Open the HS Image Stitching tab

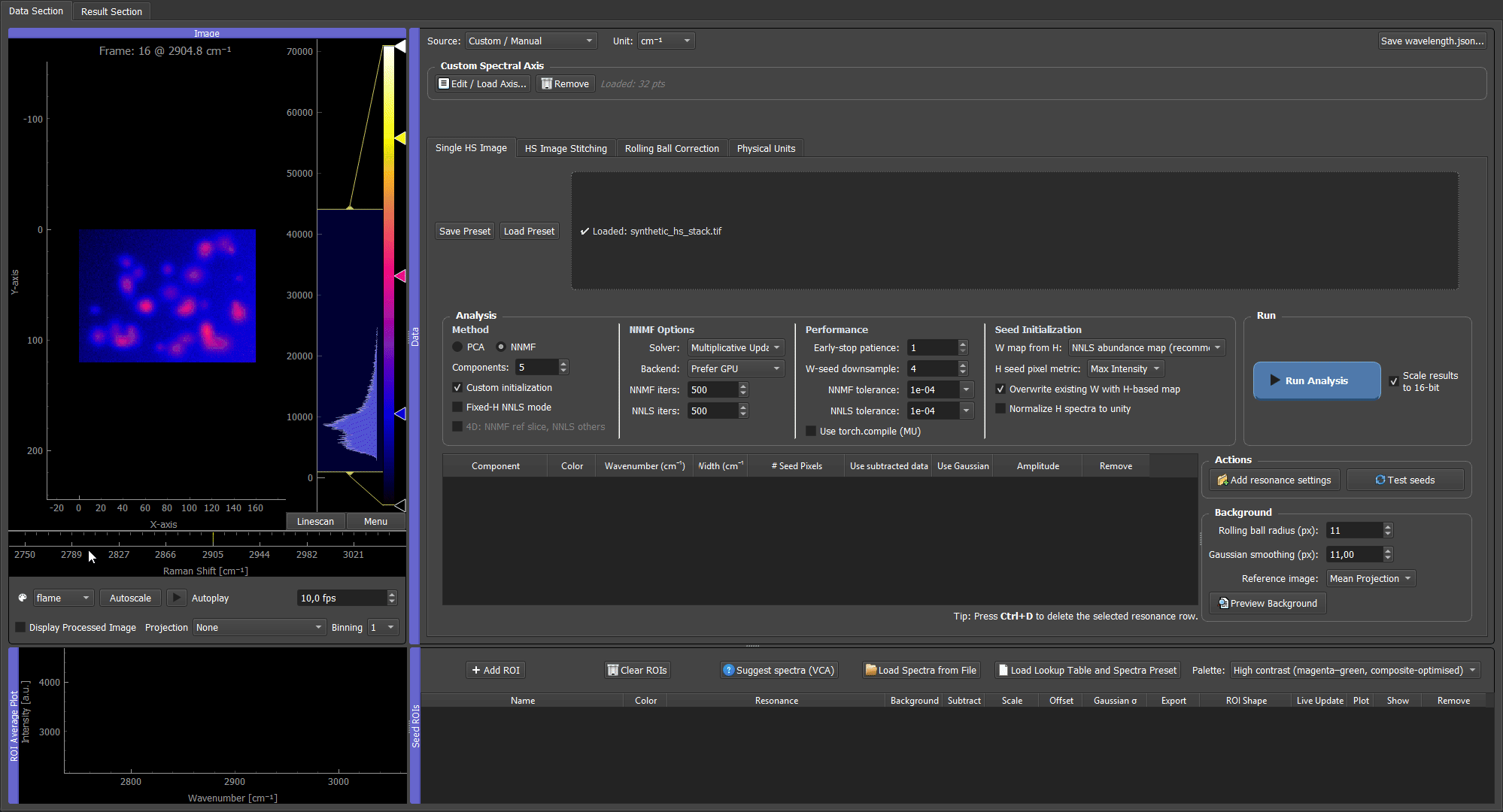click(x=566, y=148)
